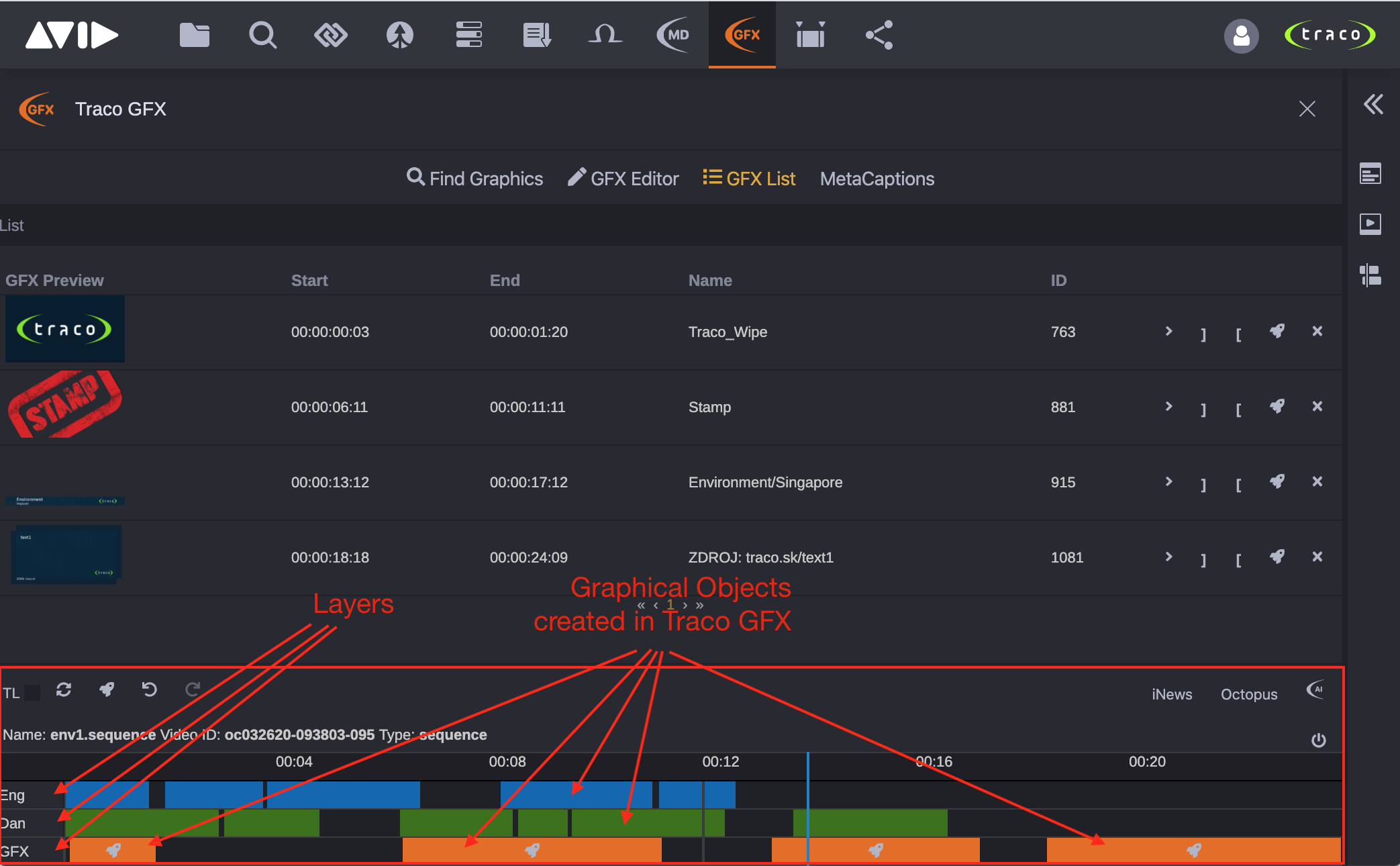The width and height of the screenshot is (1400, 866).
Task: Open the list download icon in top bar
Action: click(537, 35)
